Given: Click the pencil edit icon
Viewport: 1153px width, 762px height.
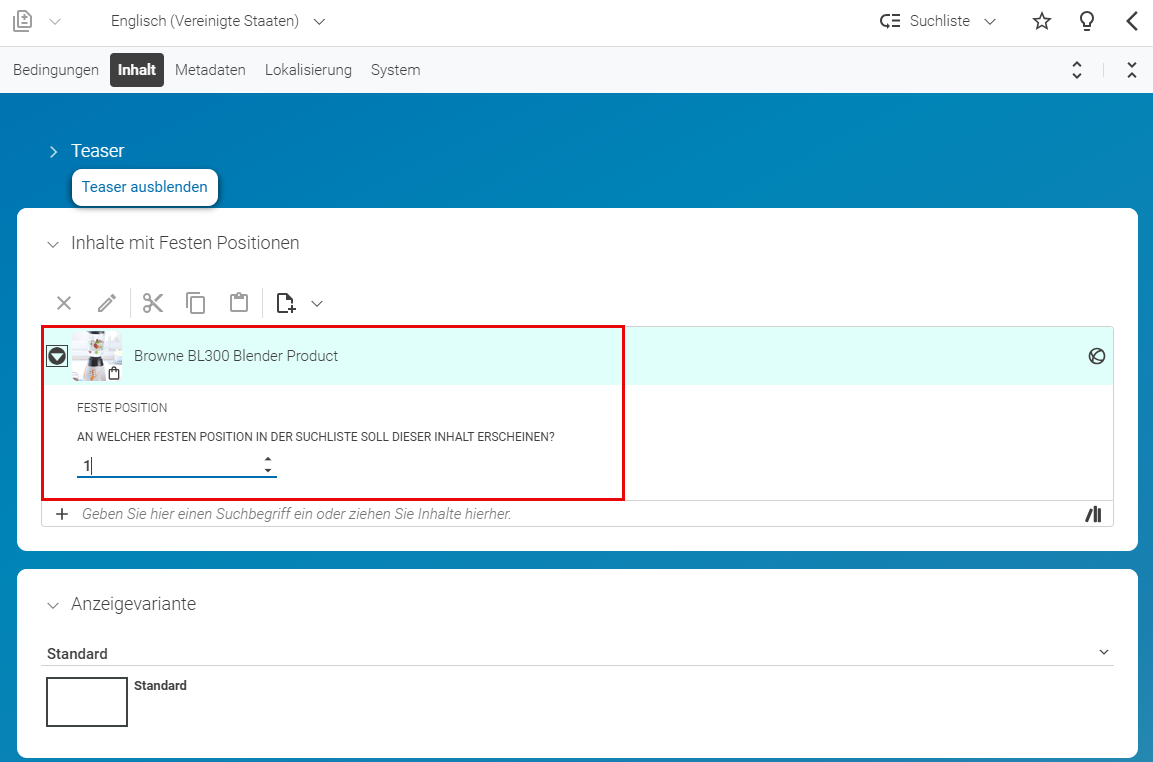Looking at the screenshot, I should pyautogui.click(x=107, y=303).
